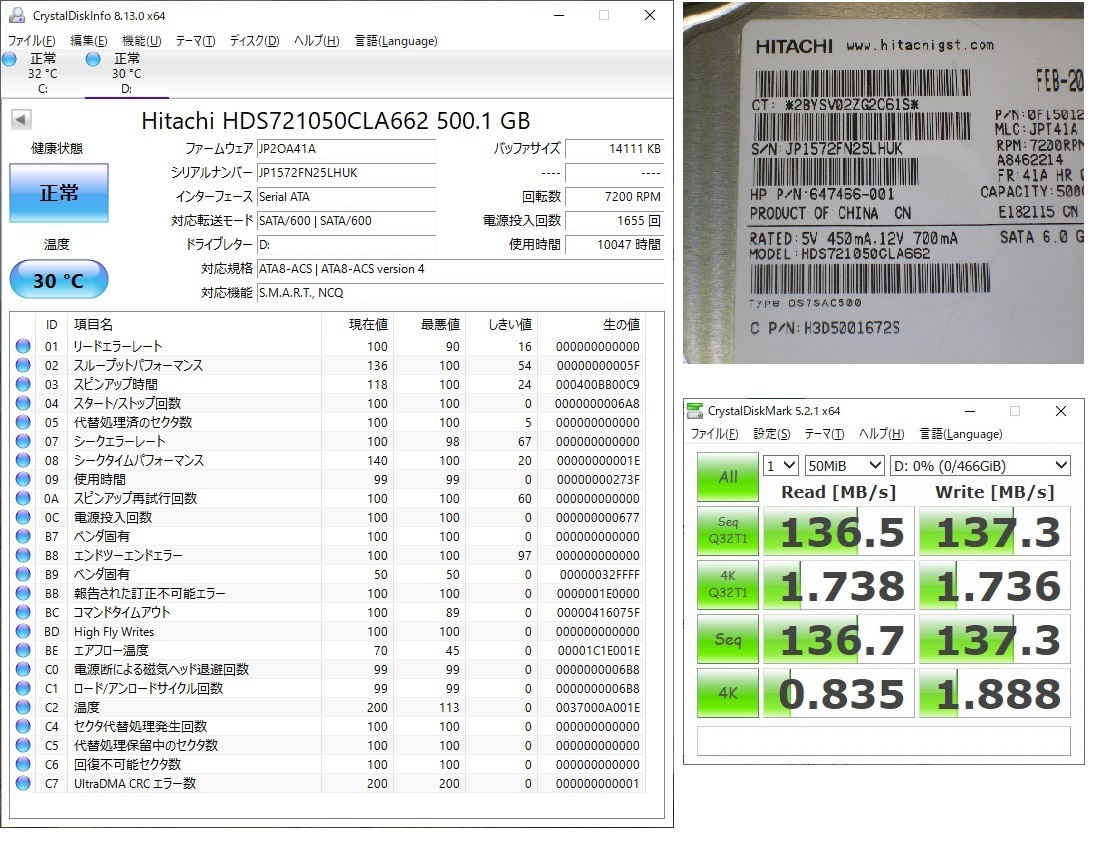Click the 30 °C temperature button
1095x868 pixels.
click(59, 280)
